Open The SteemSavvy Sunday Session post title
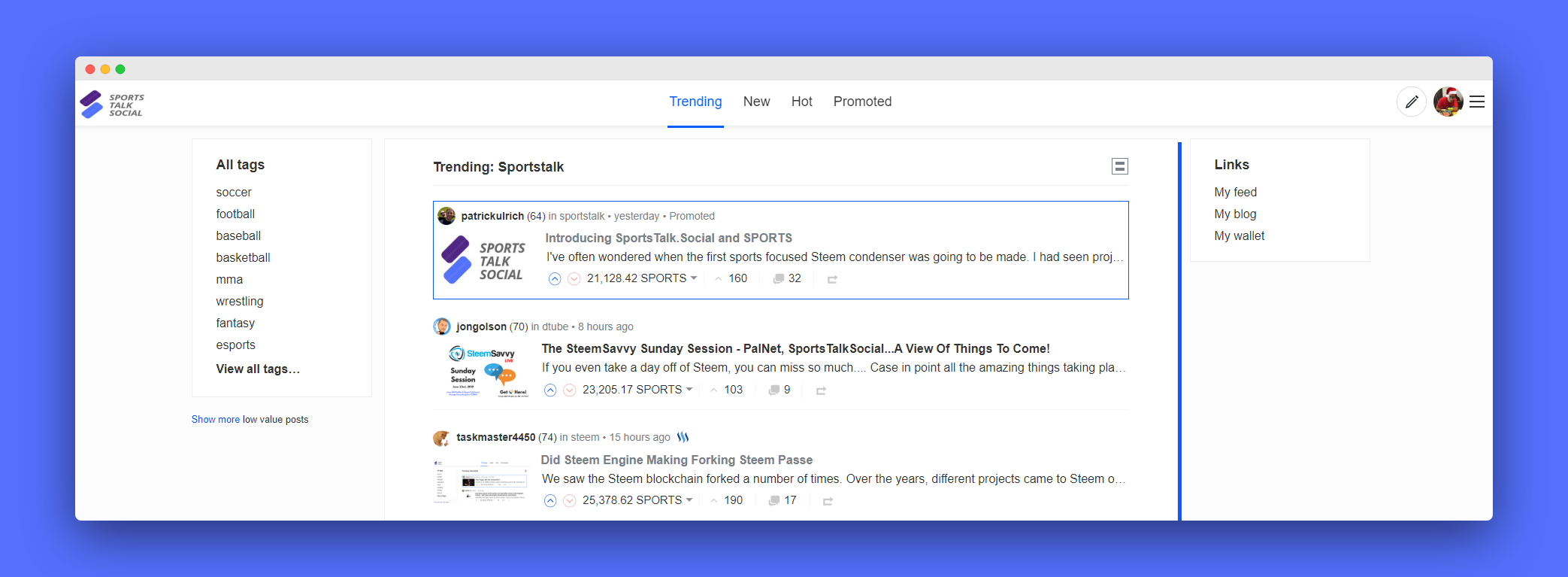The image size is (1568, 577). (795, 348)
